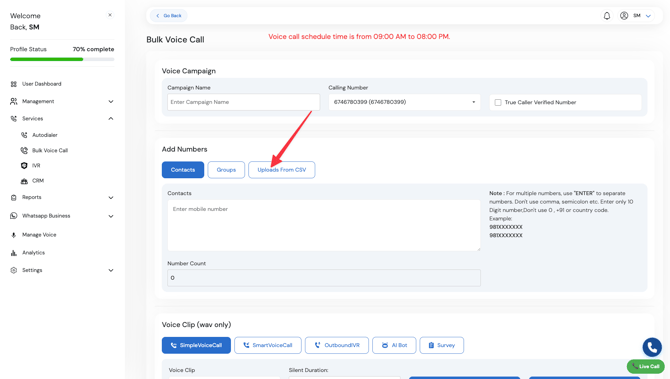
Task: Click the Reports icon
Action: 14,197
